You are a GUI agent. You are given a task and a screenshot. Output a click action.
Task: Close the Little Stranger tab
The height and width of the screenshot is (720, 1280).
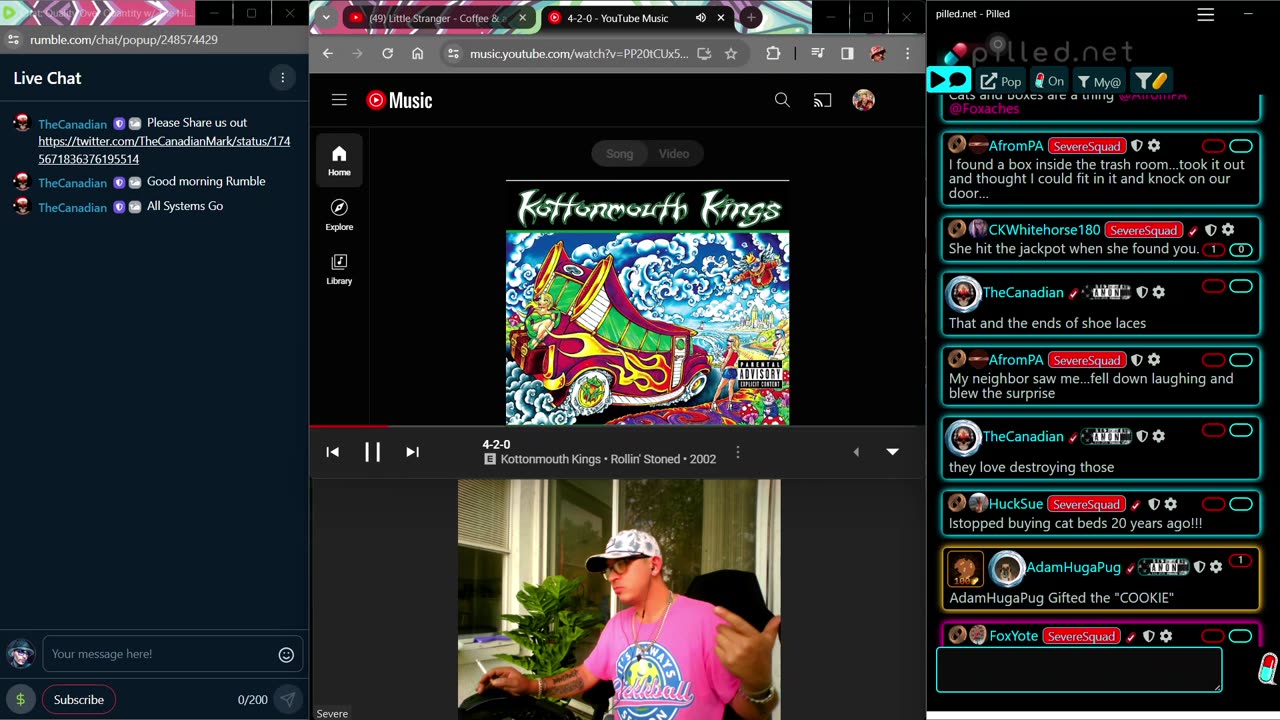click(522, 18)
